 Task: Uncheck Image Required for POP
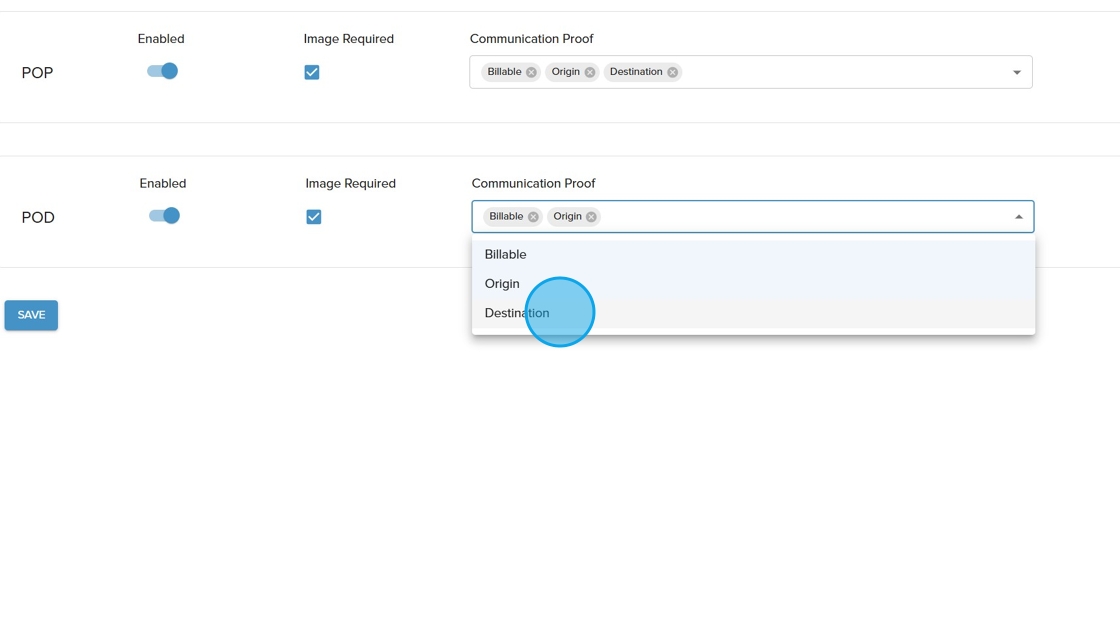click(312, 72)
